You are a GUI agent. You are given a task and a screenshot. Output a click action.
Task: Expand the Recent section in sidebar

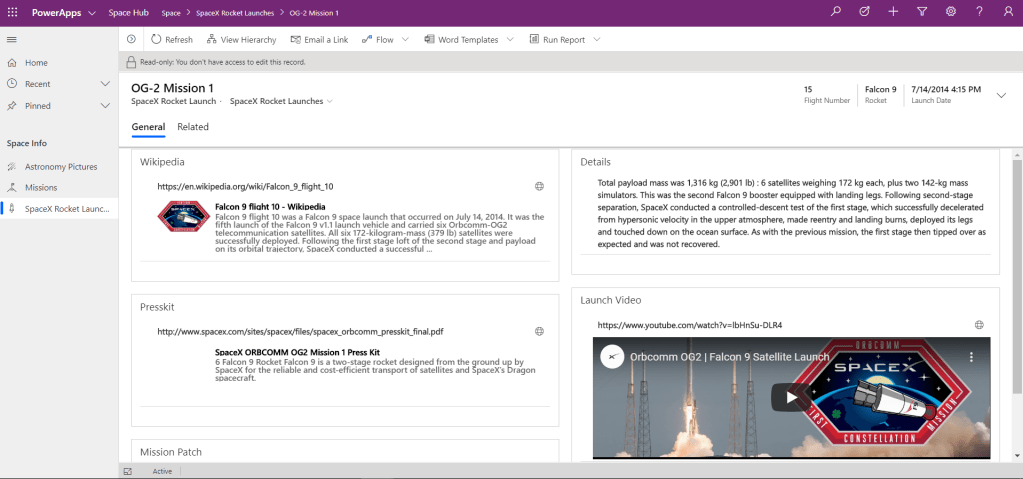[105, 84]
